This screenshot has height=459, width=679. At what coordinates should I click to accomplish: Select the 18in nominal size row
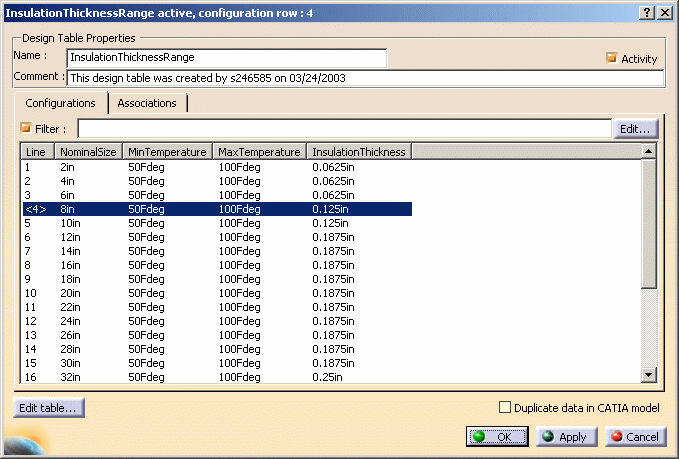(217, 279)
